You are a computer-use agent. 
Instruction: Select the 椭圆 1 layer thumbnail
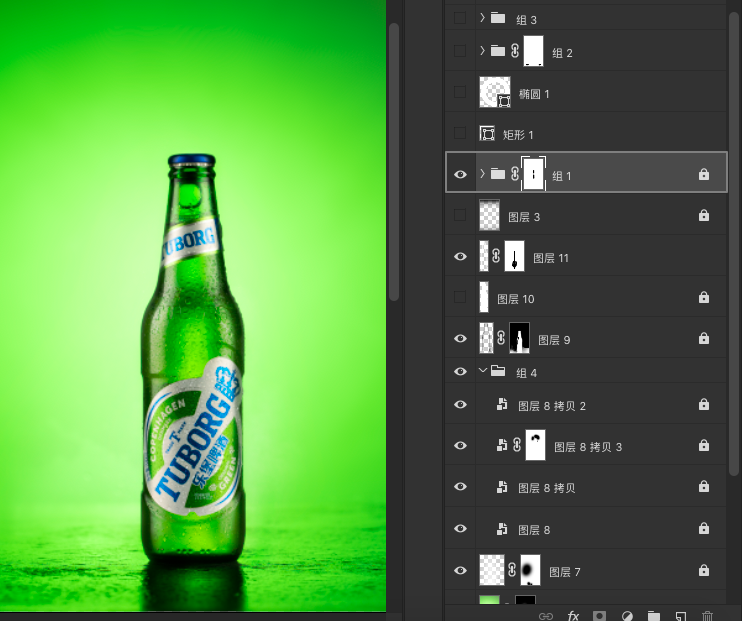tap(495, 92)
